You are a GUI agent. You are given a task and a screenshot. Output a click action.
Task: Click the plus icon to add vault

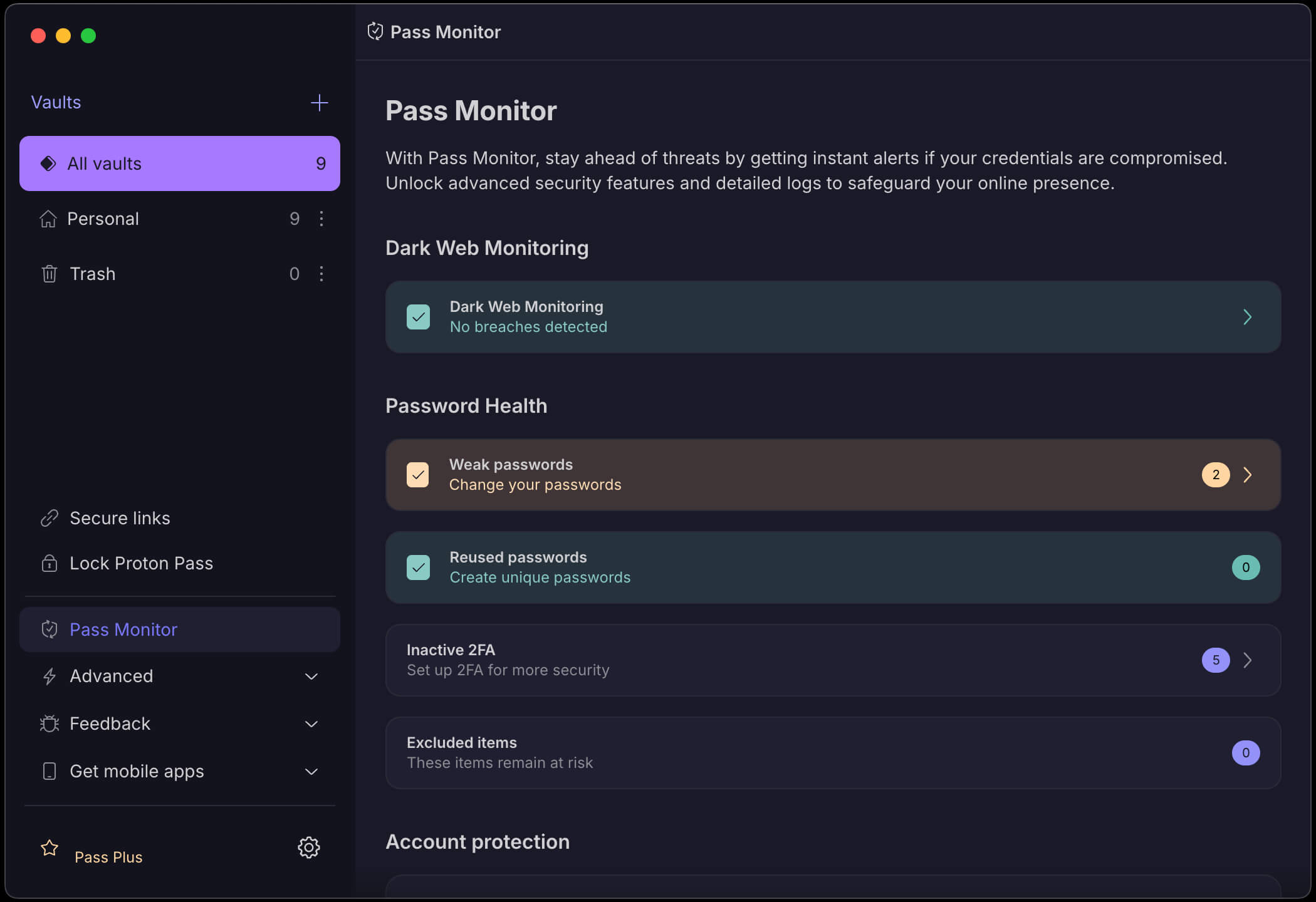(x=319, y=103)
